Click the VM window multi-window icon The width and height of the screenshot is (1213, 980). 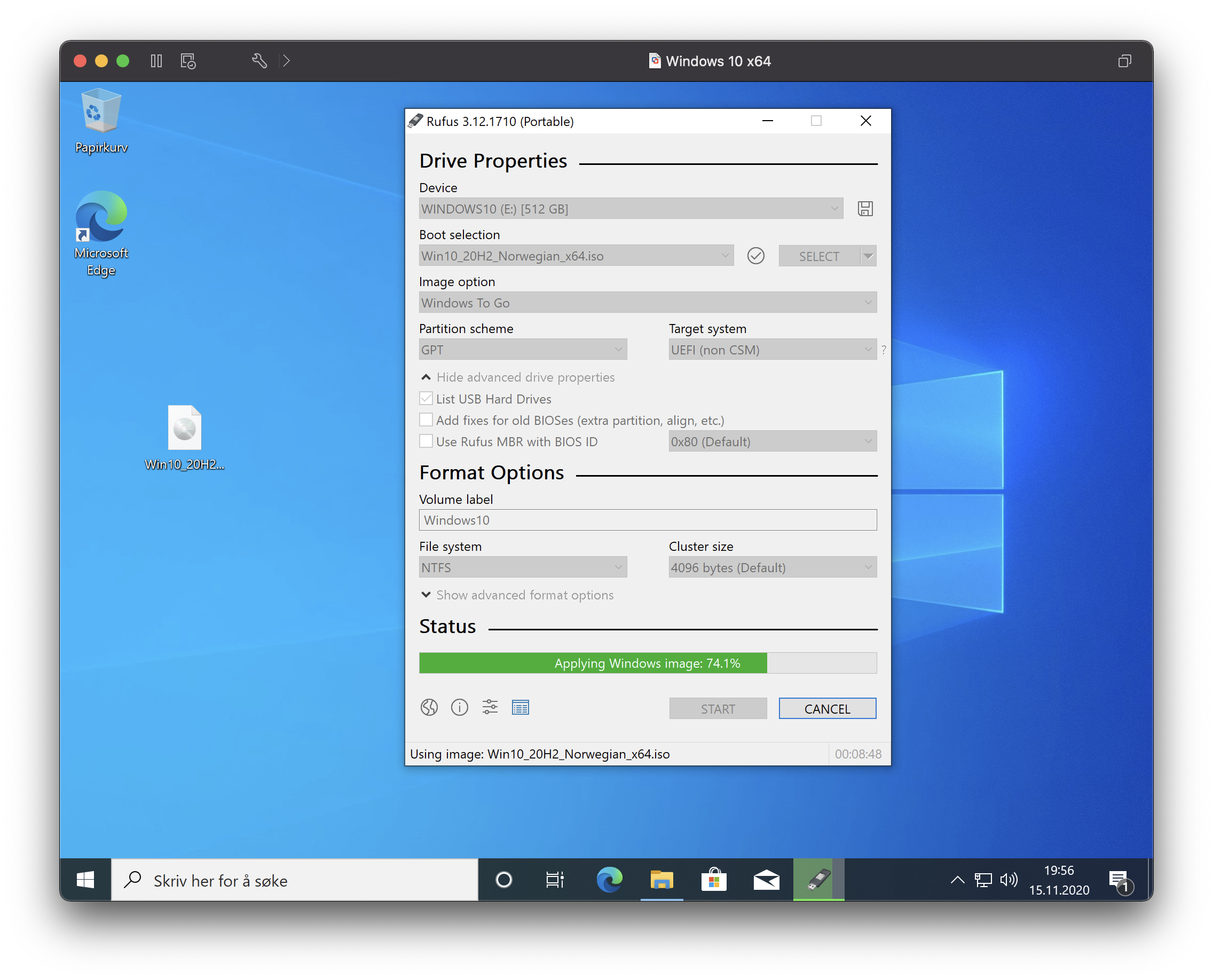tap(1124, 60)
